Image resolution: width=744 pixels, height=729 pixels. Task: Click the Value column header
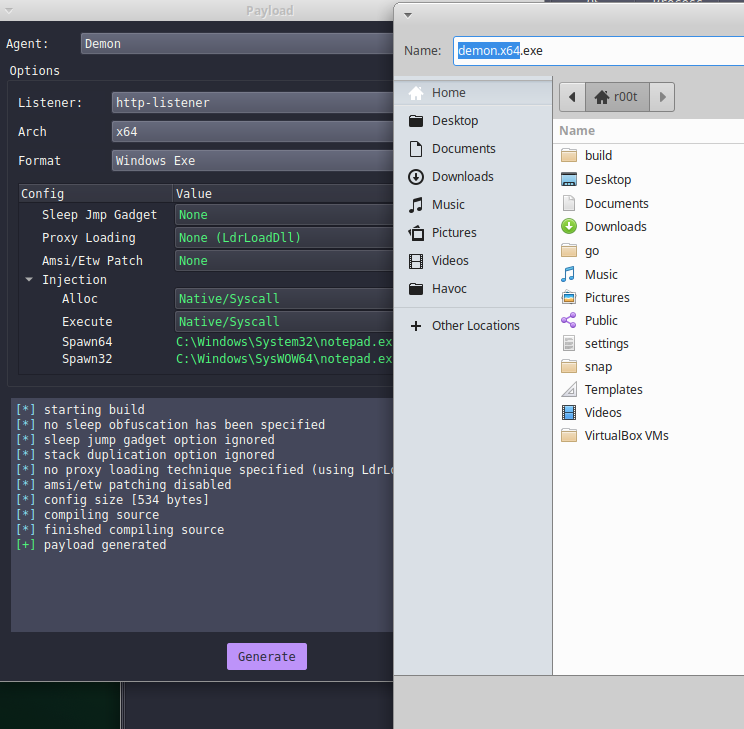(283, 194)
